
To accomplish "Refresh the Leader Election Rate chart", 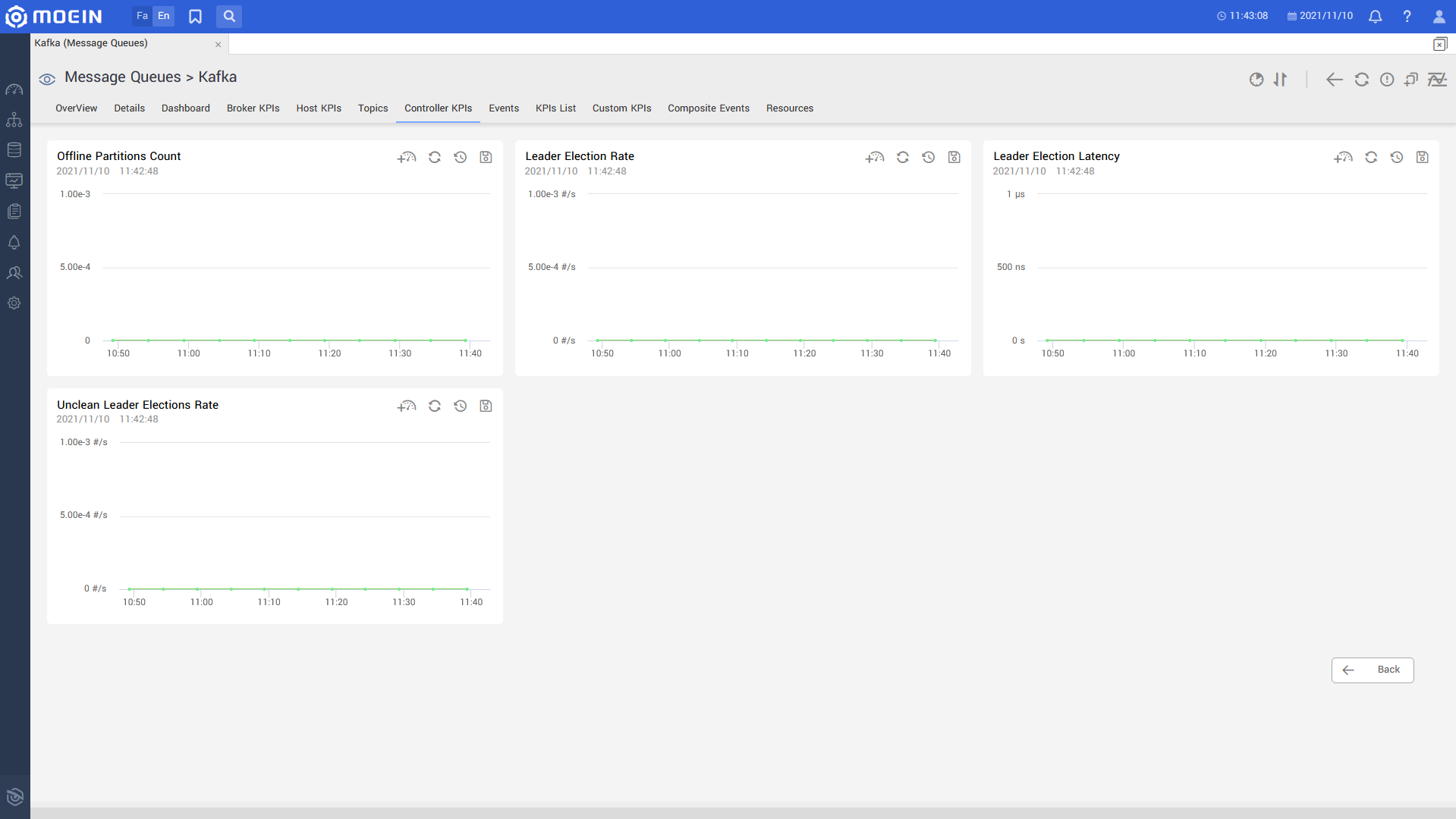I will 903,158.
